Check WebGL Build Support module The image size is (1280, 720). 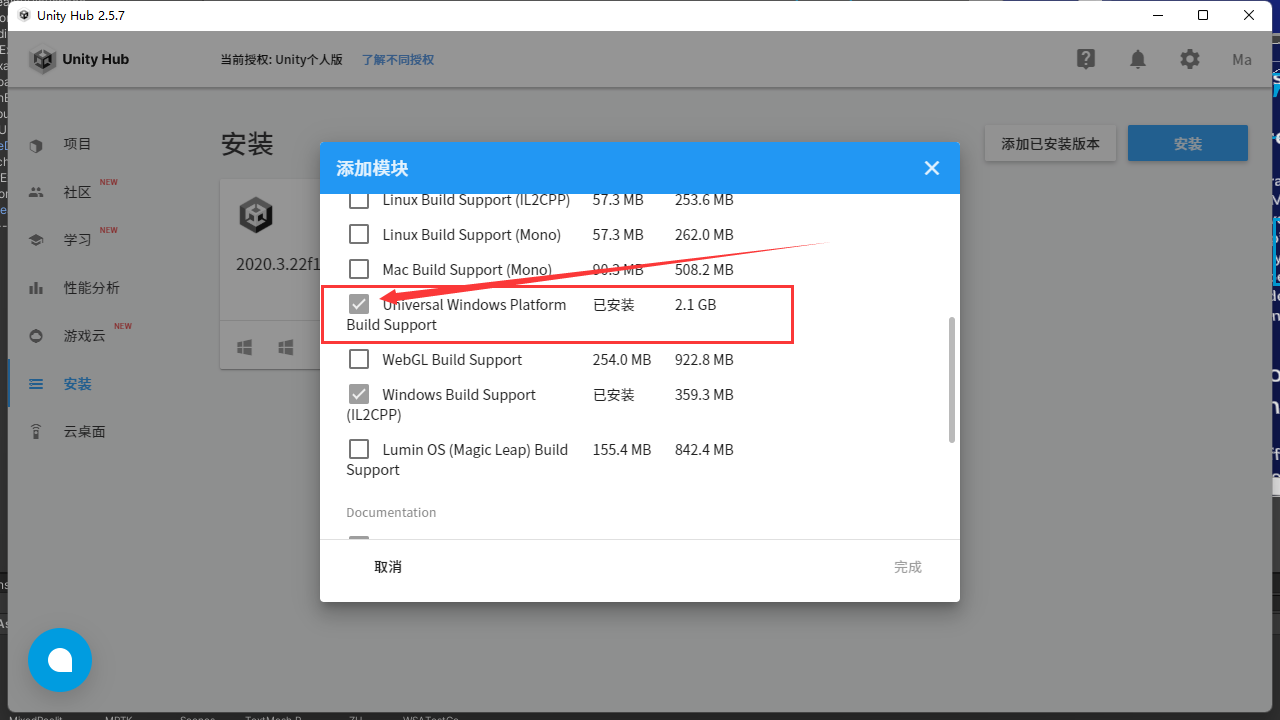pos(359,359)
